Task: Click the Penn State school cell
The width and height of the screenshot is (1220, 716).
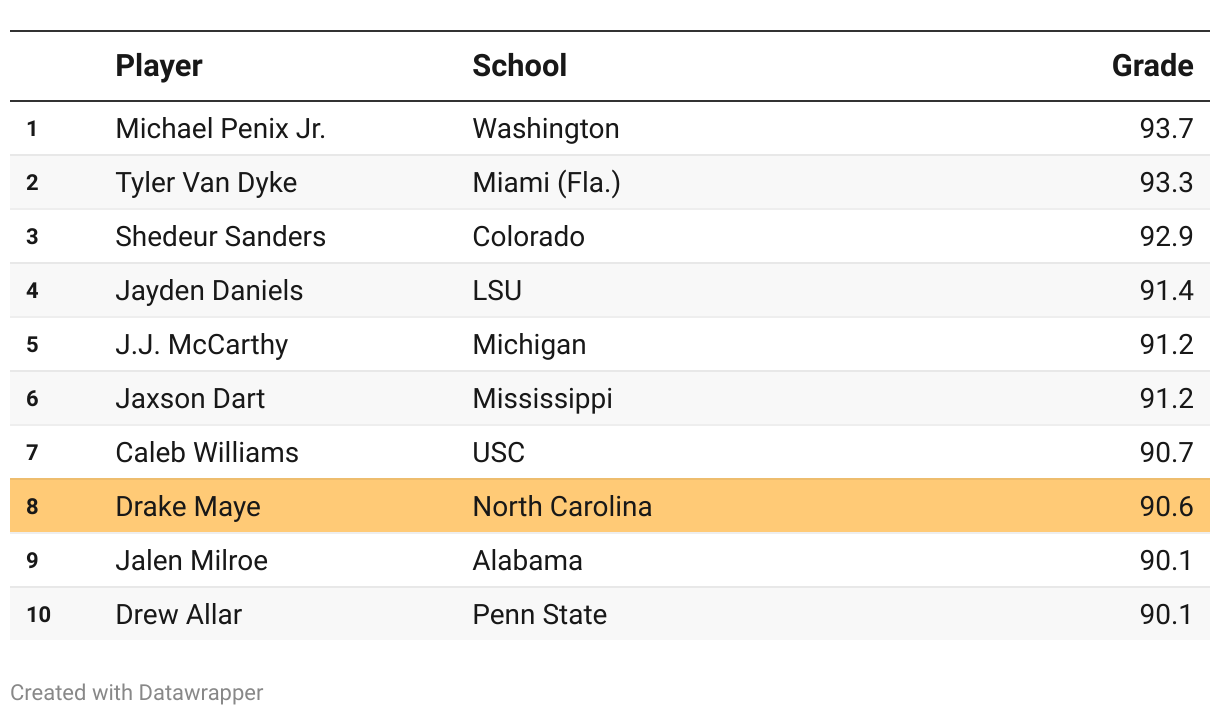Action: (x=539, y=615)
